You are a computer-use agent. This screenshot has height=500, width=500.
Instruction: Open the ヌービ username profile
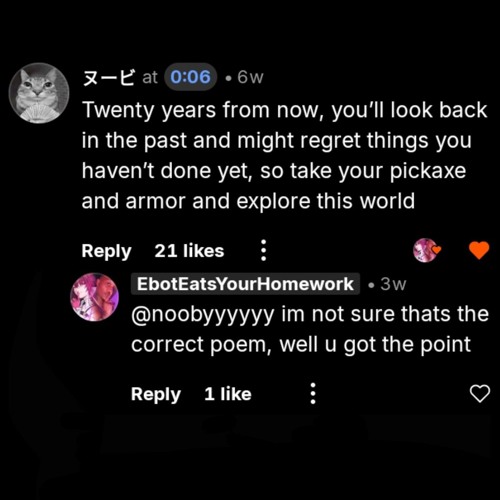click(109, 78)
